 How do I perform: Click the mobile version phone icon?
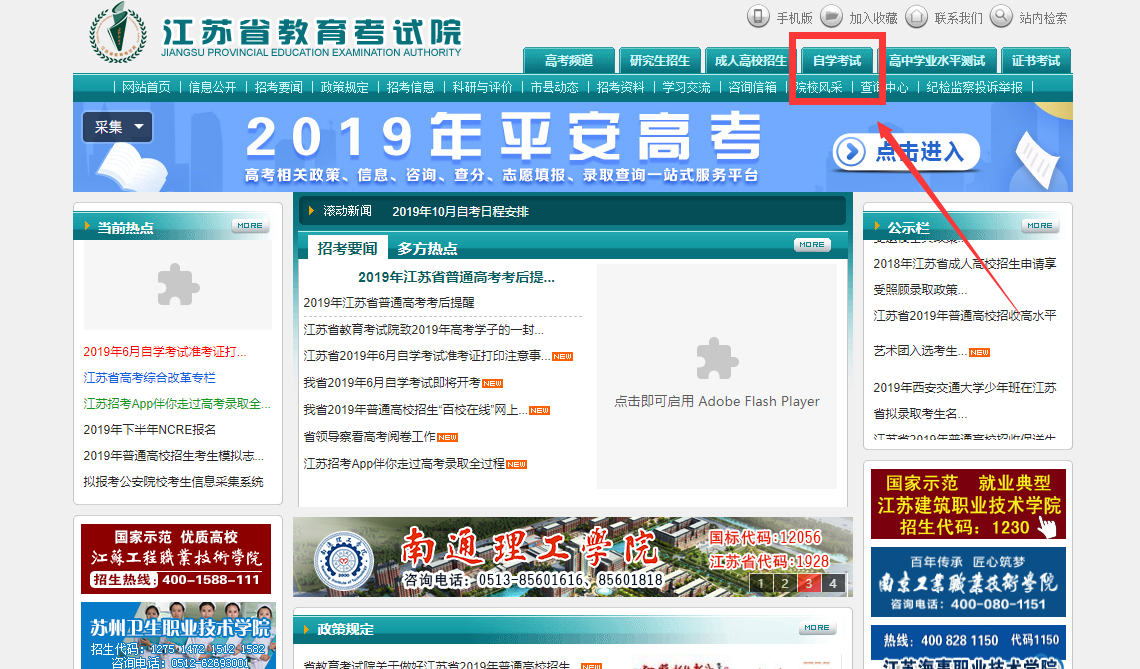coord(759,17)
